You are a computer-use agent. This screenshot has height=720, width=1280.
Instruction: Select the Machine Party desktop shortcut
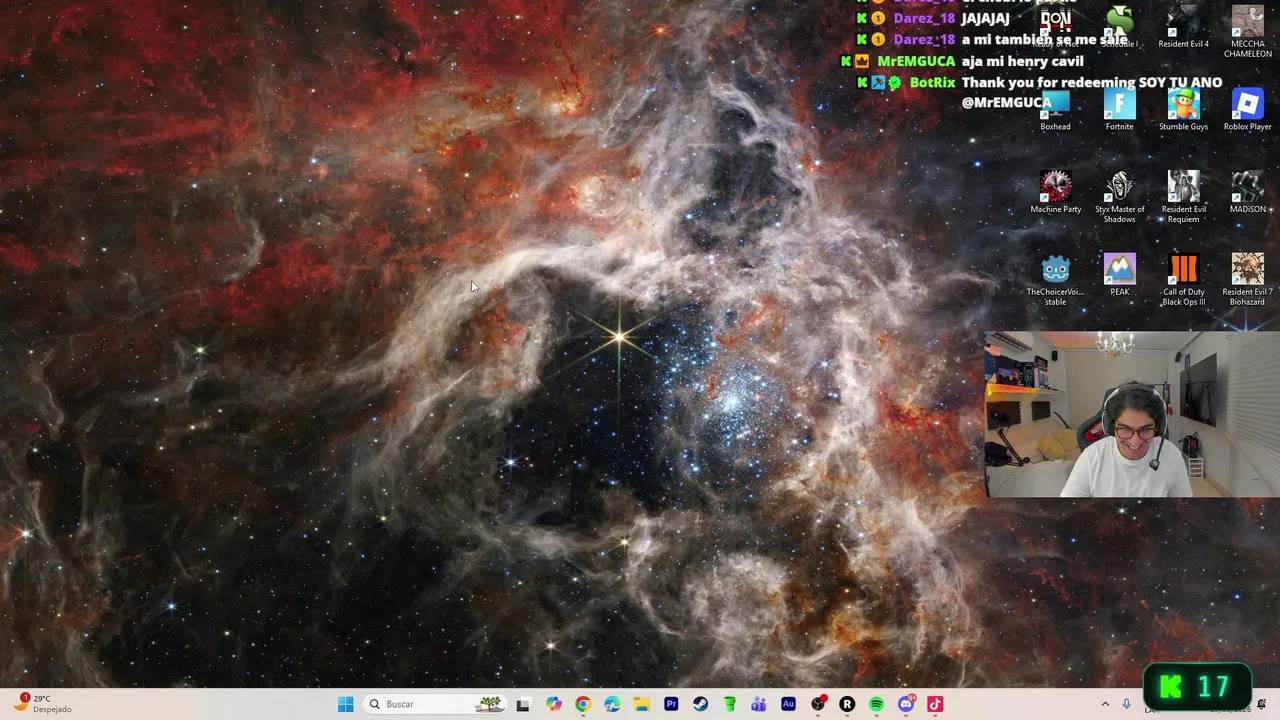point(1055,192)
